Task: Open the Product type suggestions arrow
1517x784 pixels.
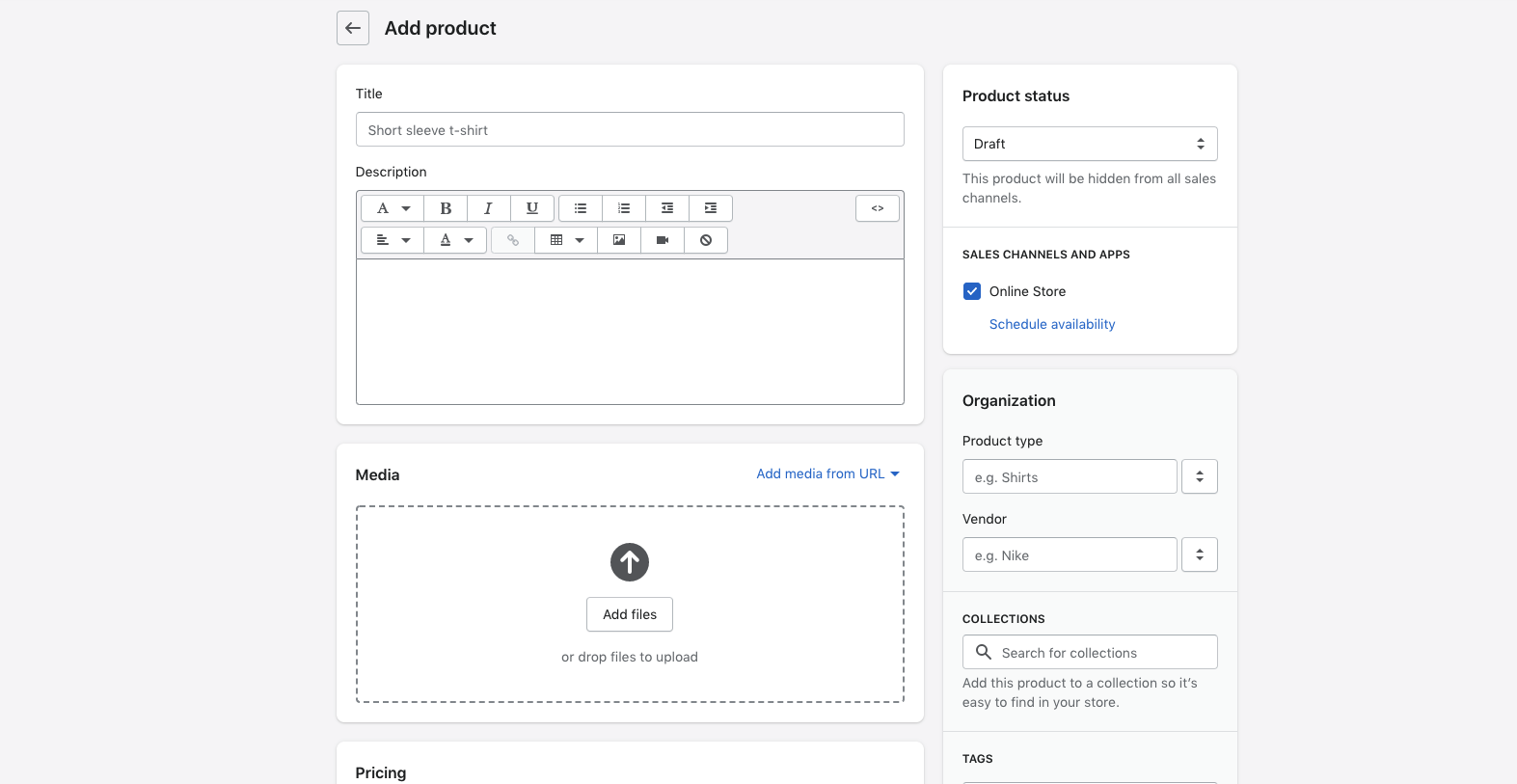Action: (x=1200, y=476)
